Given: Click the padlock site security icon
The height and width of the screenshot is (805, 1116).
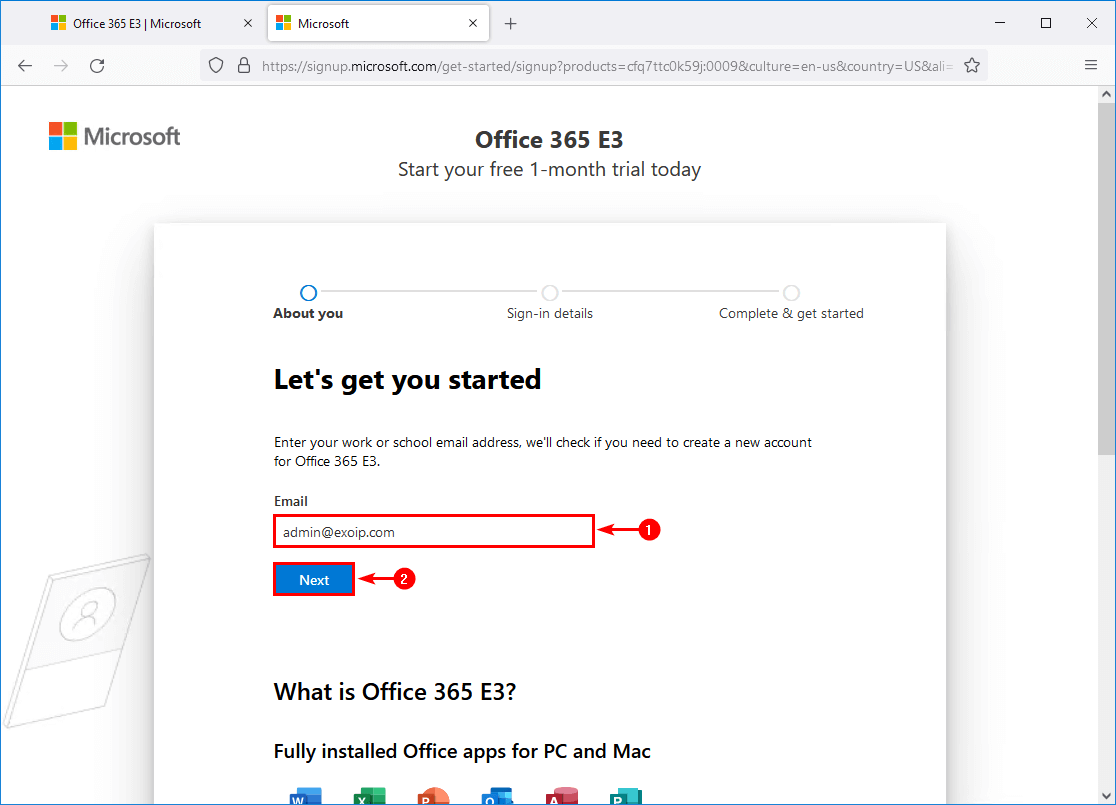Looking at the screenshot, I should tap(243, 65).
